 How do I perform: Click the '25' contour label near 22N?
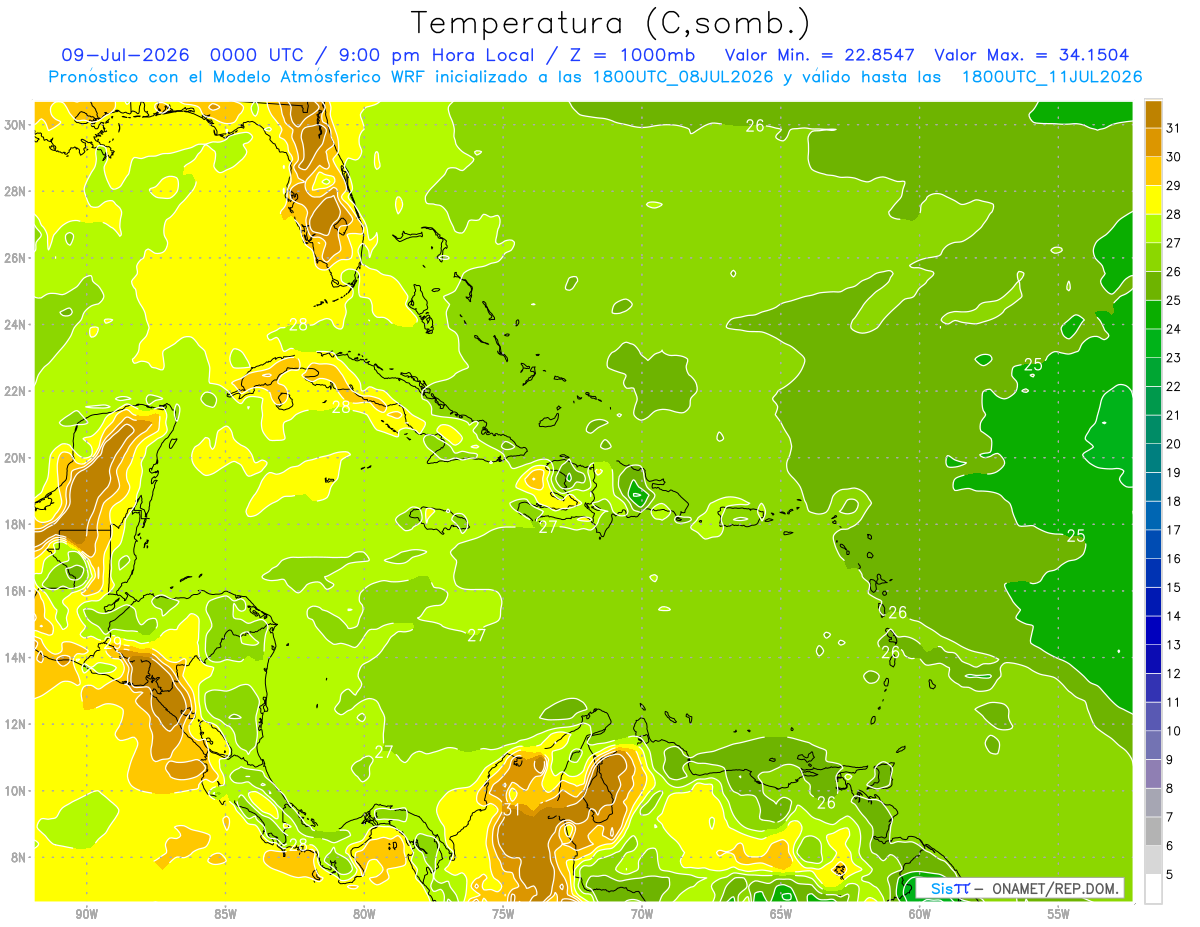coord(1033,365)
